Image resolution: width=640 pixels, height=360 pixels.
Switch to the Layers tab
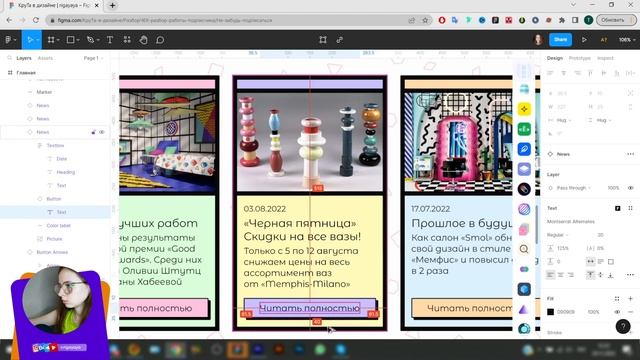click(24, 58)
